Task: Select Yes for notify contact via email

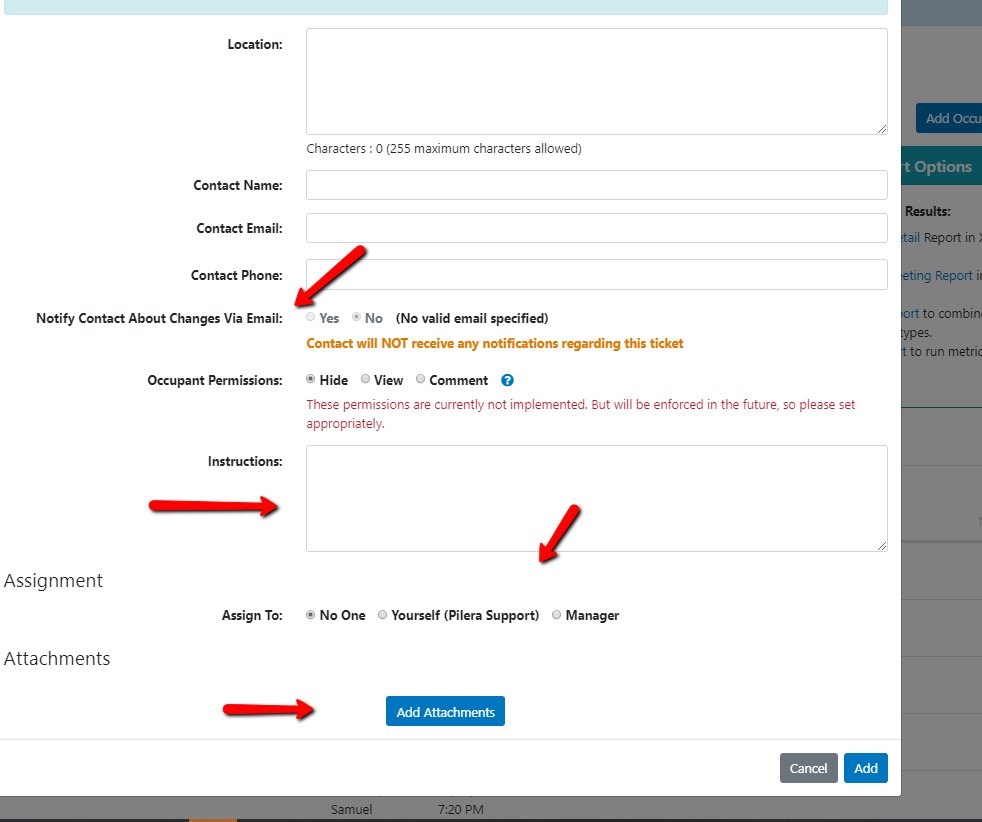Action: [311, 317]
